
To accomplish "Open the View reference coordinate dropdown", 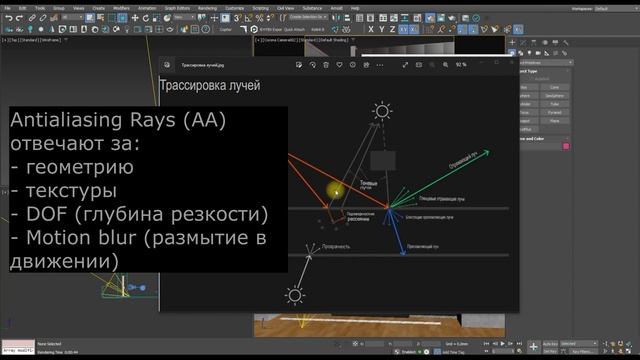I will tap(184, 18).
